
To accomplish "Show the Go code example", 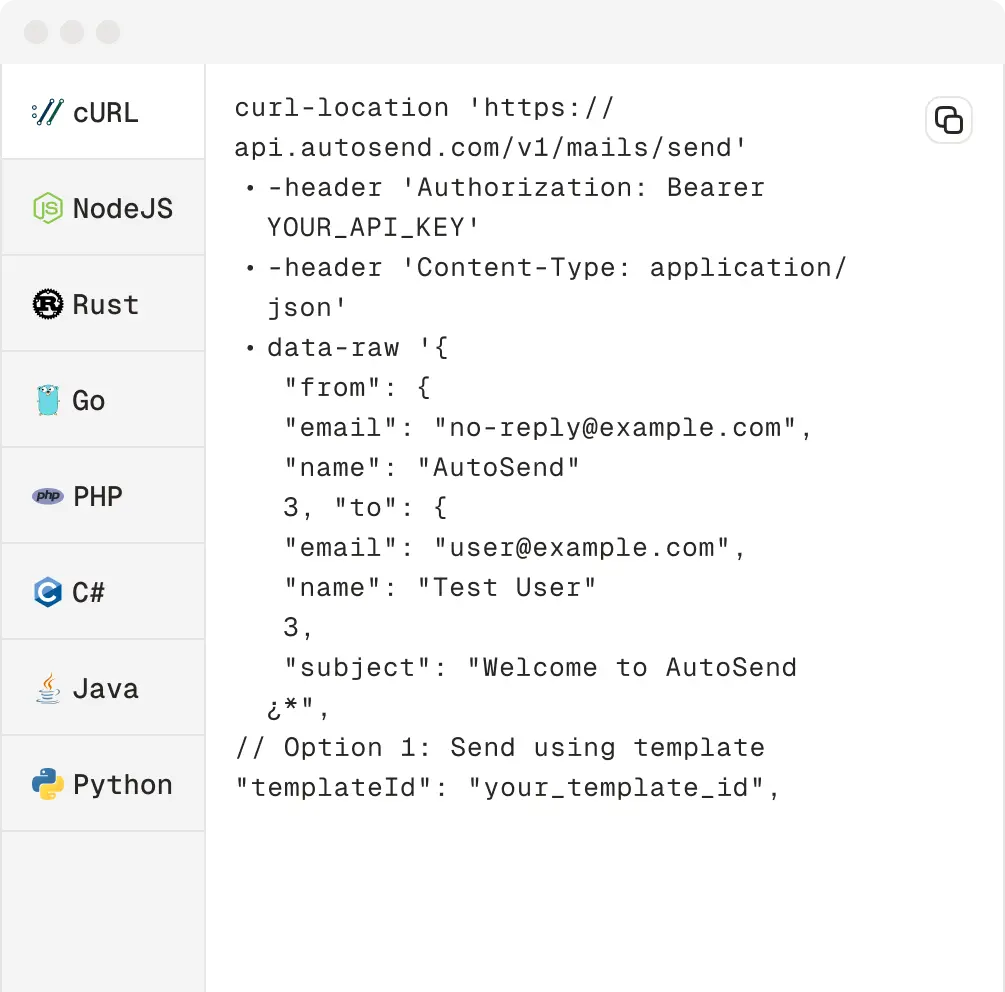I will [x=104, y=400].
